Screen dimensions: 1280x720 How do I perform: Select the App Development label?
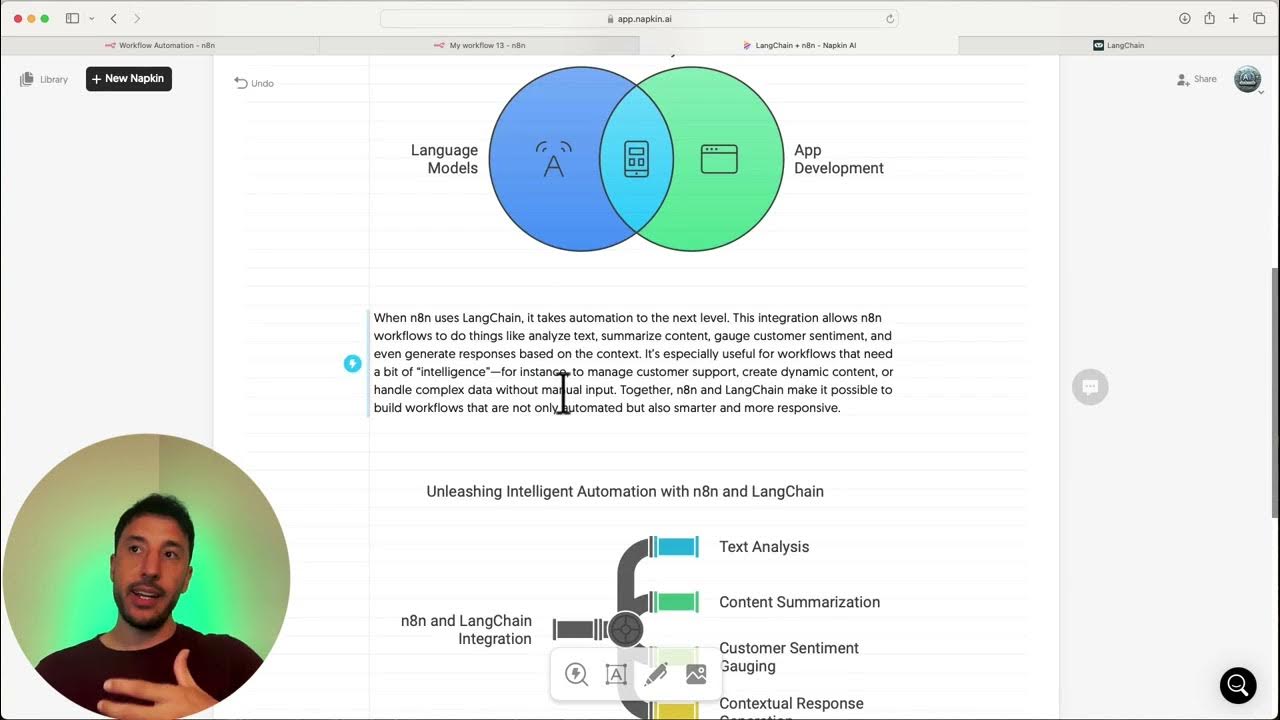click(839, 159)
